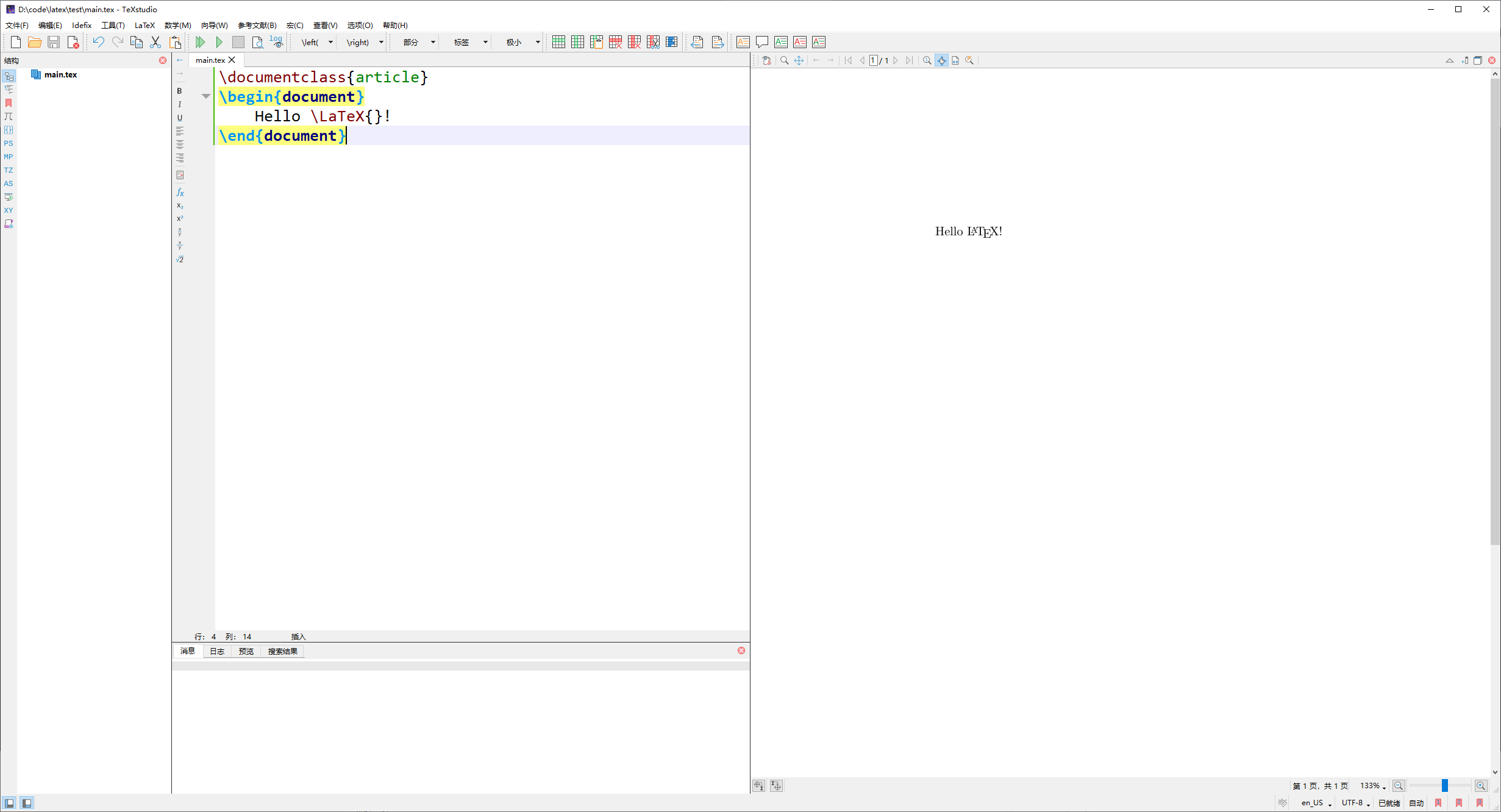Apply underline with the U icon in editor sidebar
This screenshot has height=812, width=1501.
pos(179,118)
